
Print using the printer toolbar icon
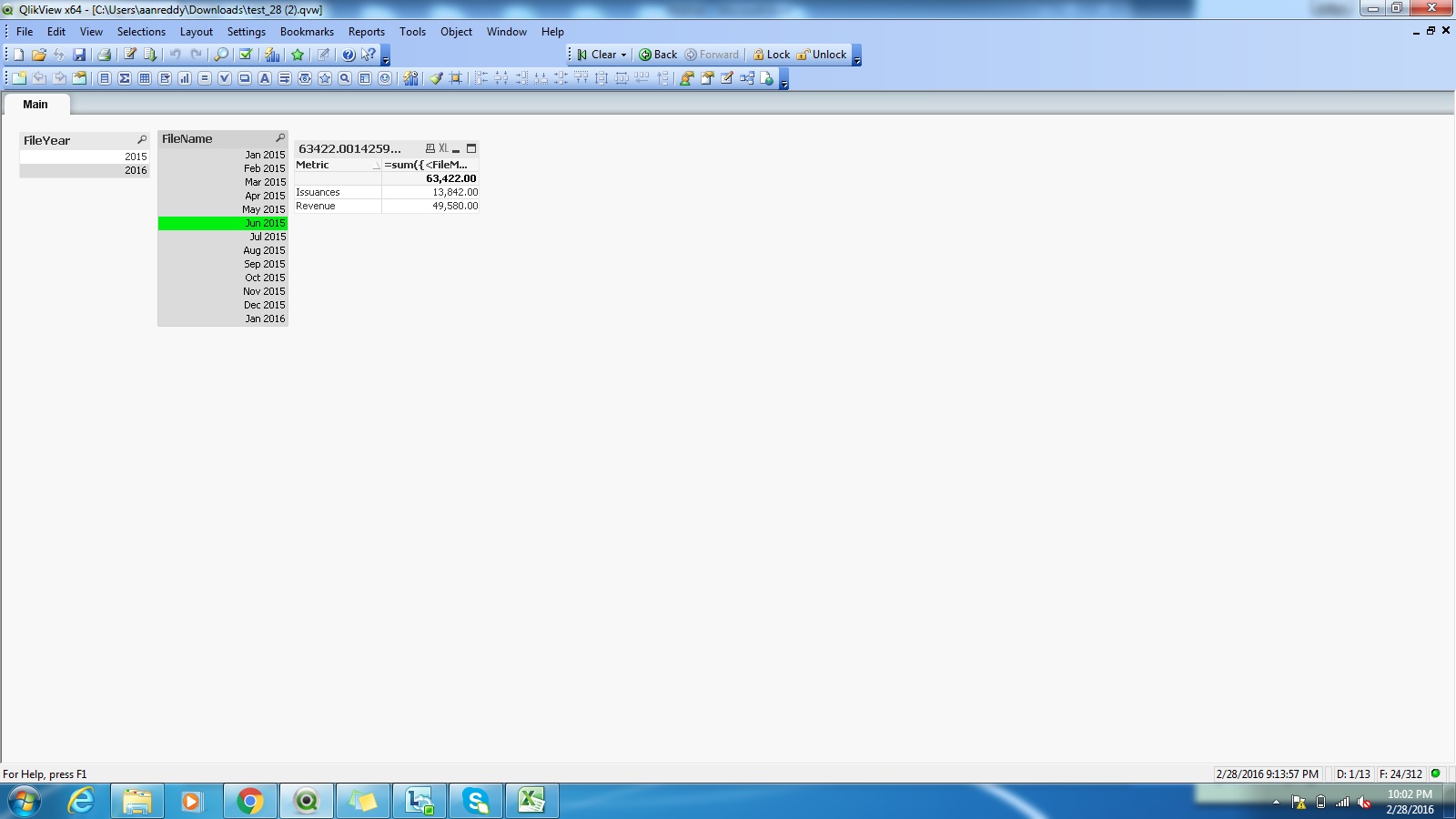[x=104, y=55]
